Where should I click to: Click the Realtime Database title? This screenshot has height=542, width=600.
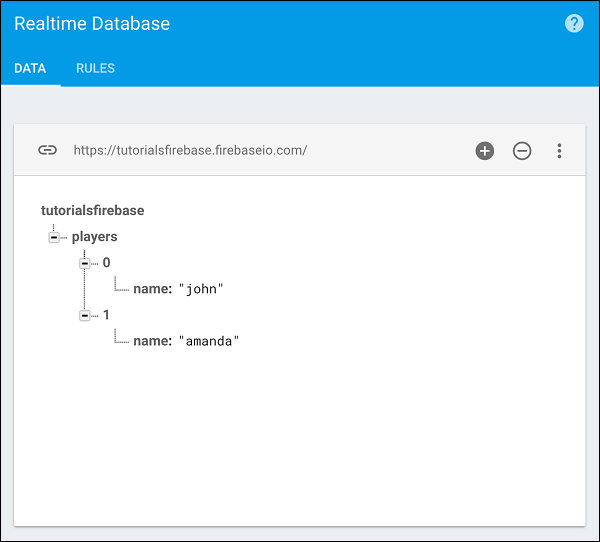(92, 23)
